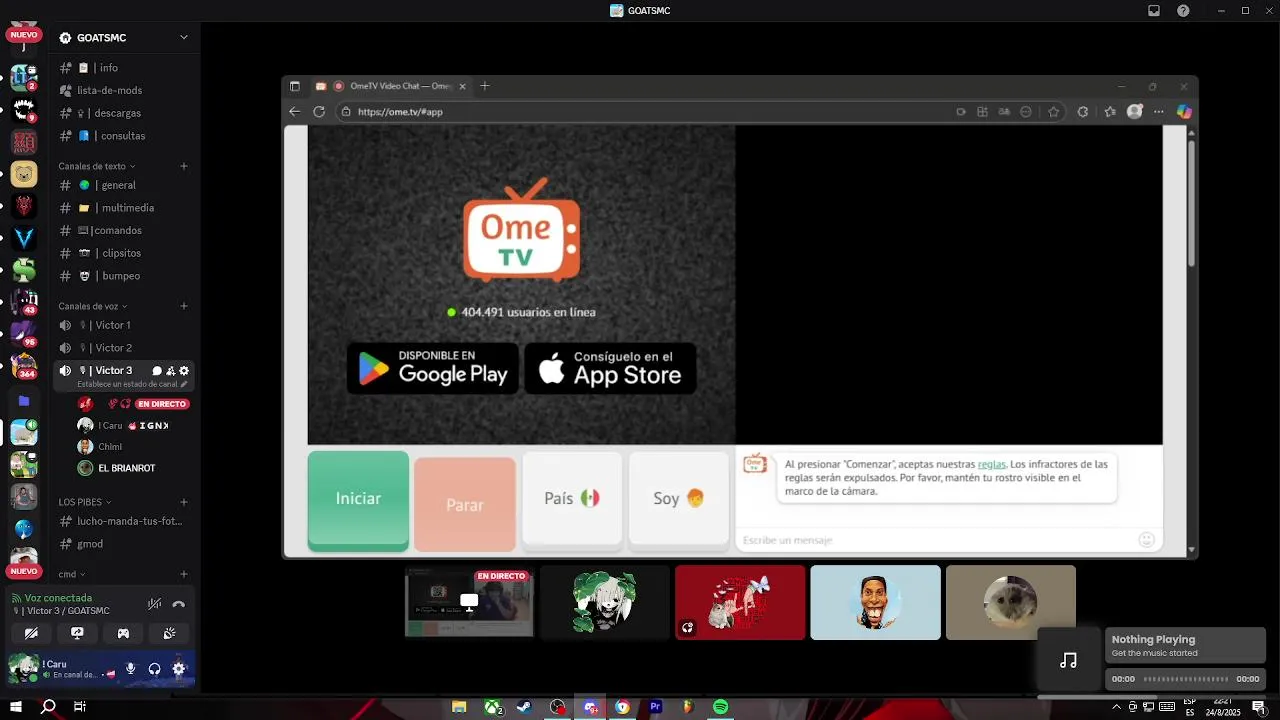1280x720 pixels.
Task: Open the browser favorites list icon
Action: click(1110, 112)
